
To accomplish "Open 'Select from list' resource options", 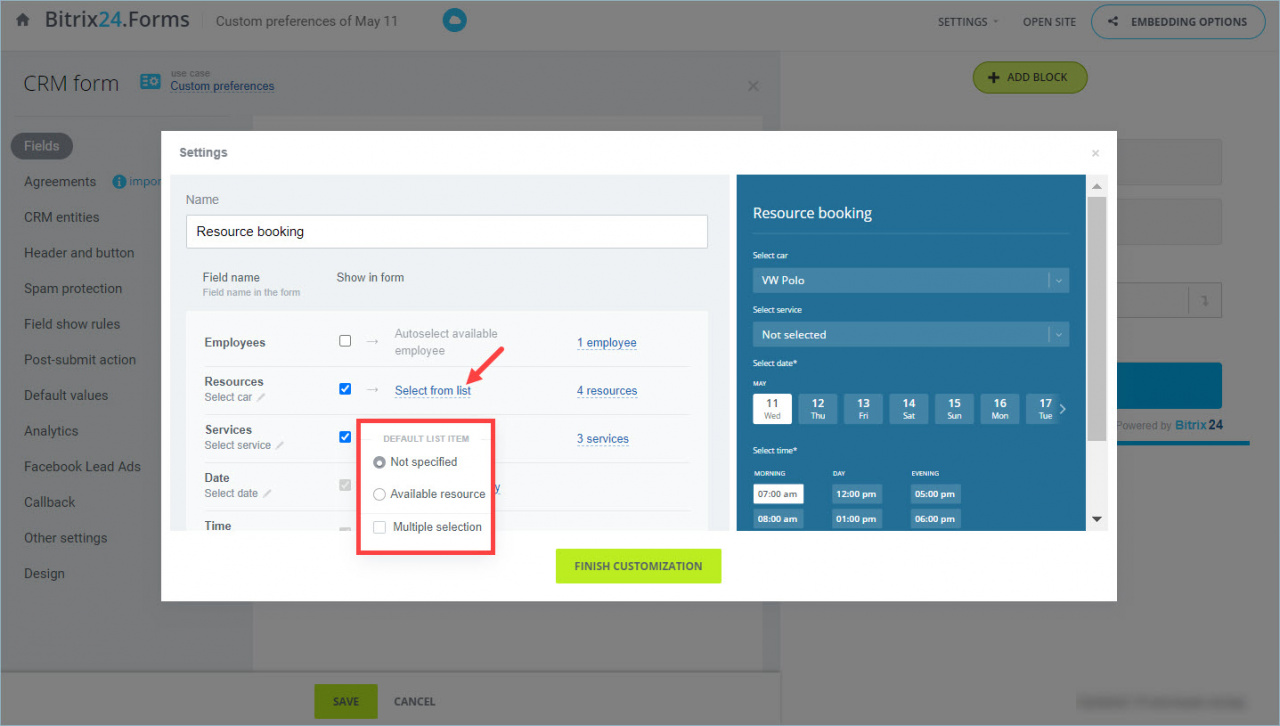I will tap(433, 391).
